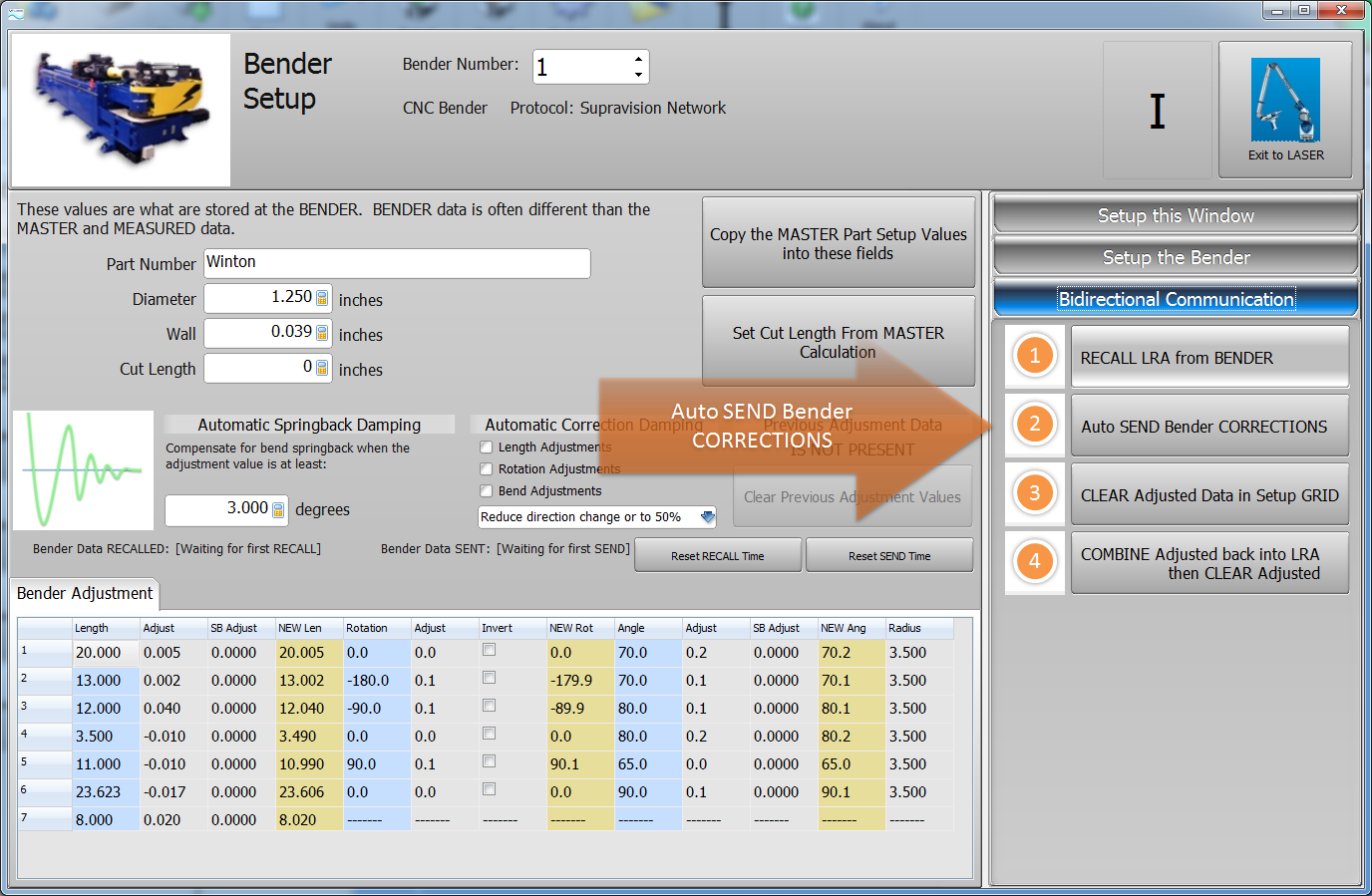Select Angle cell 65.0 in row 5
Screen dimensions: 1372x896
648,764
